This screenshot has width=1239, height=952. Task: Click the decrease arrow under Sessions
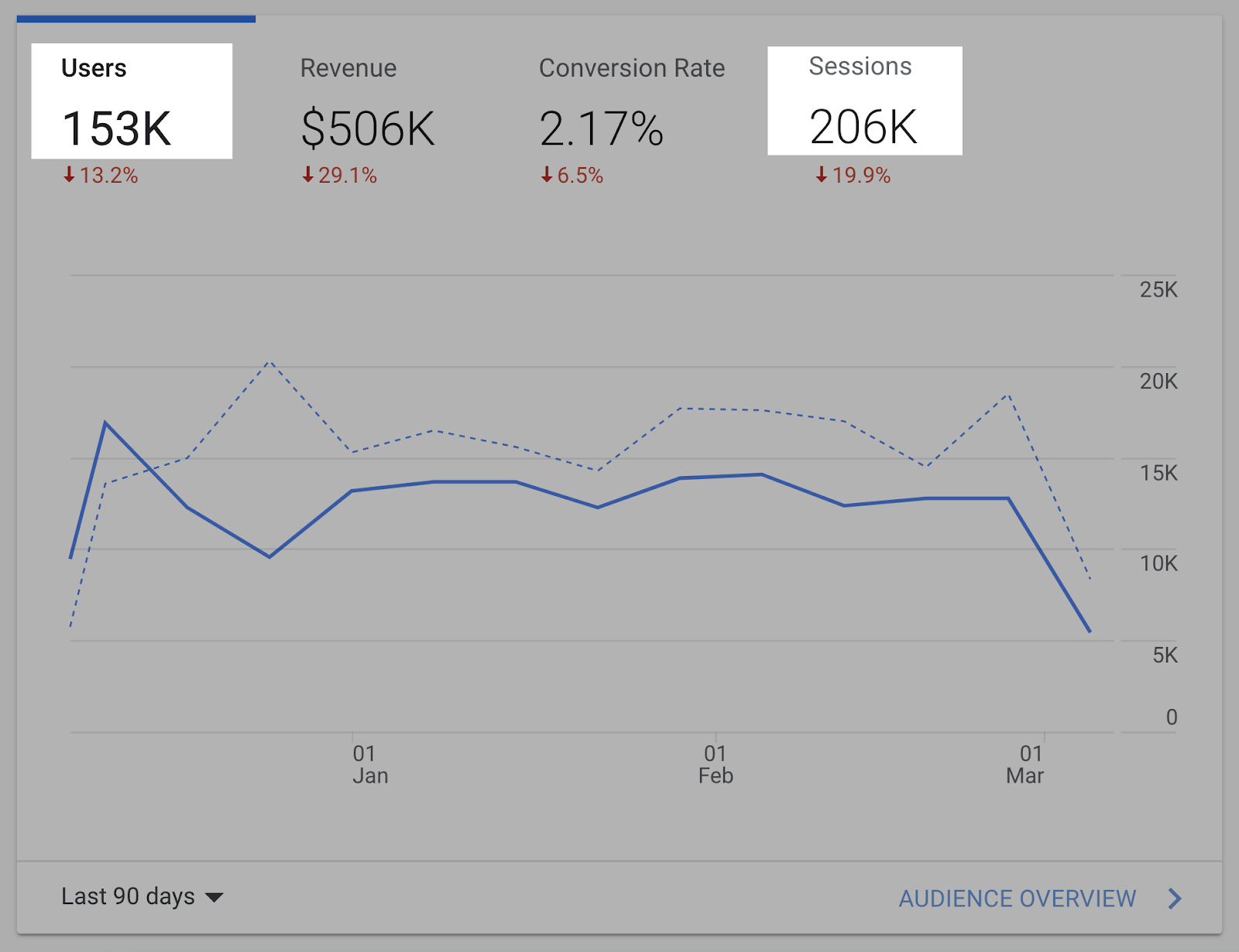822,175
